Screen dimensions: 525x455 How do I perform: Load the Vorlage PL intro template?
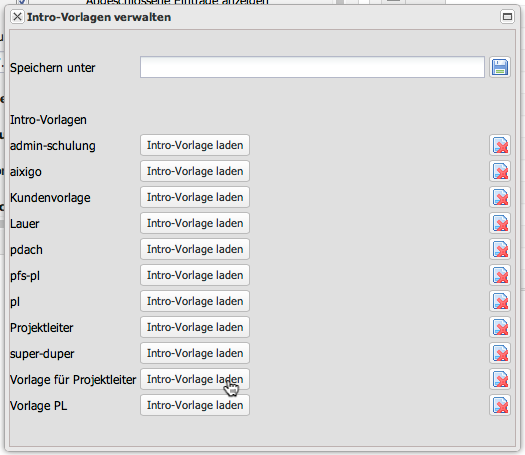coord(195,405)
